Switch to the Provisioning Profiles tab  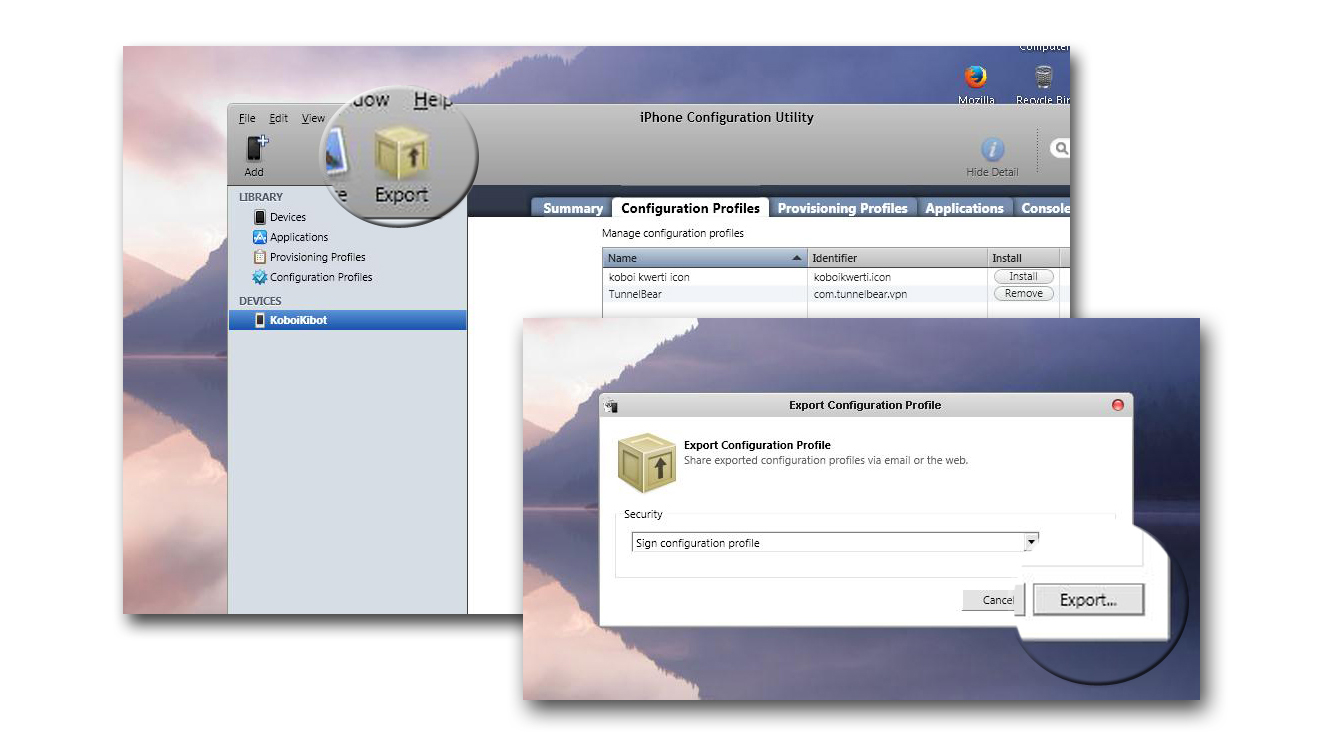(x=842, y=208)
